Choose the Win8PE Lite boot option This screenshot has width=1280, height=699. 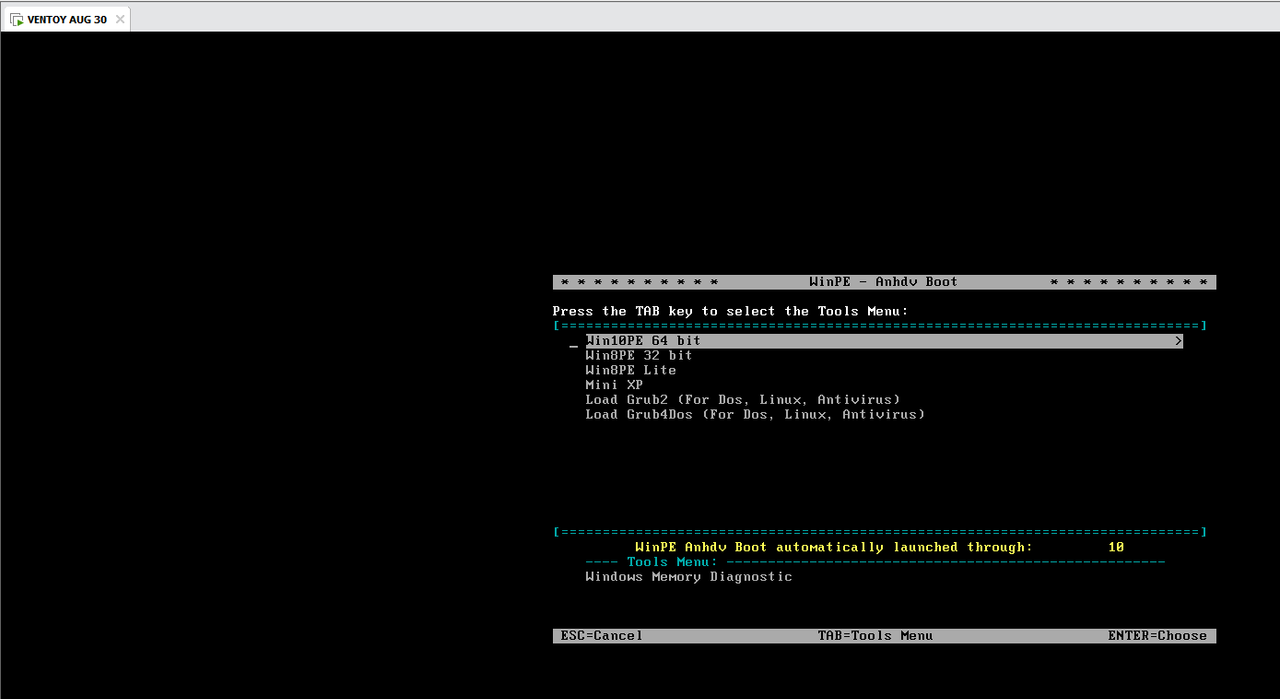[631, 370]
